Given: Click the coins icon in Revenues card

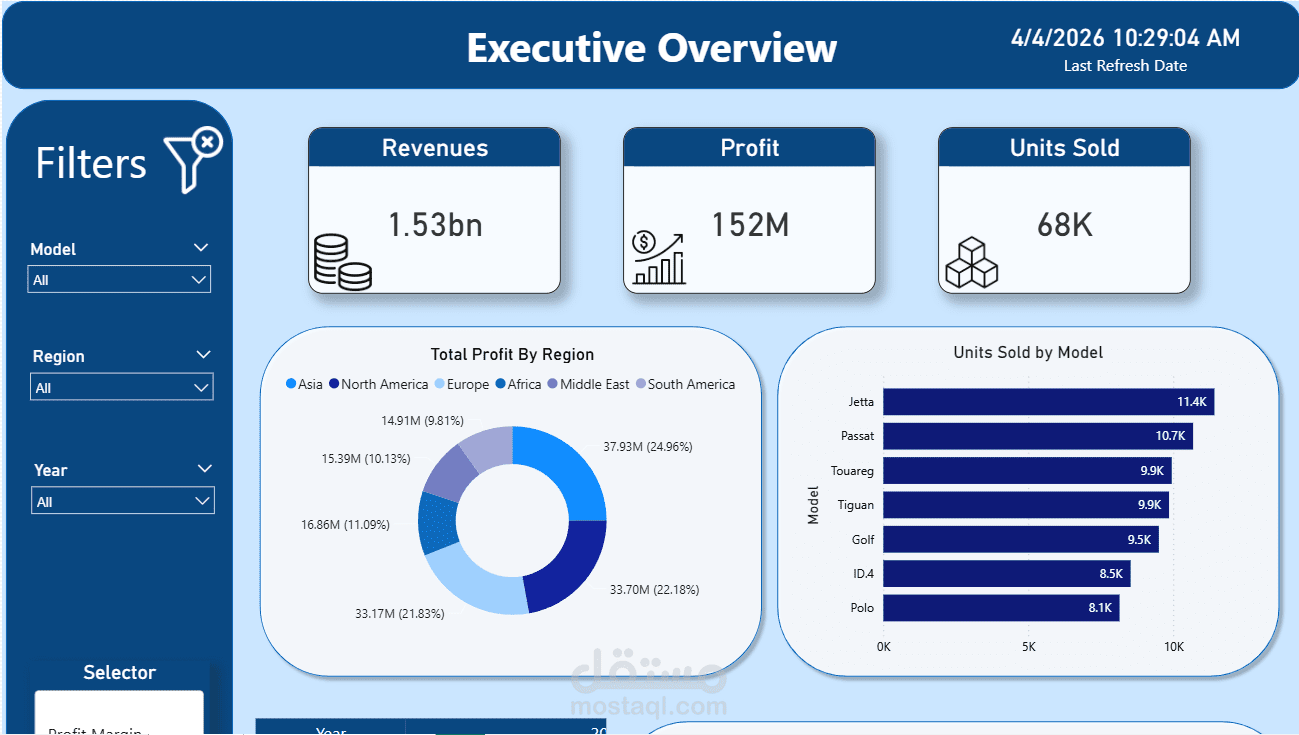Looking at the screenshot, I should pyautogui.click(x=342, y=262).
